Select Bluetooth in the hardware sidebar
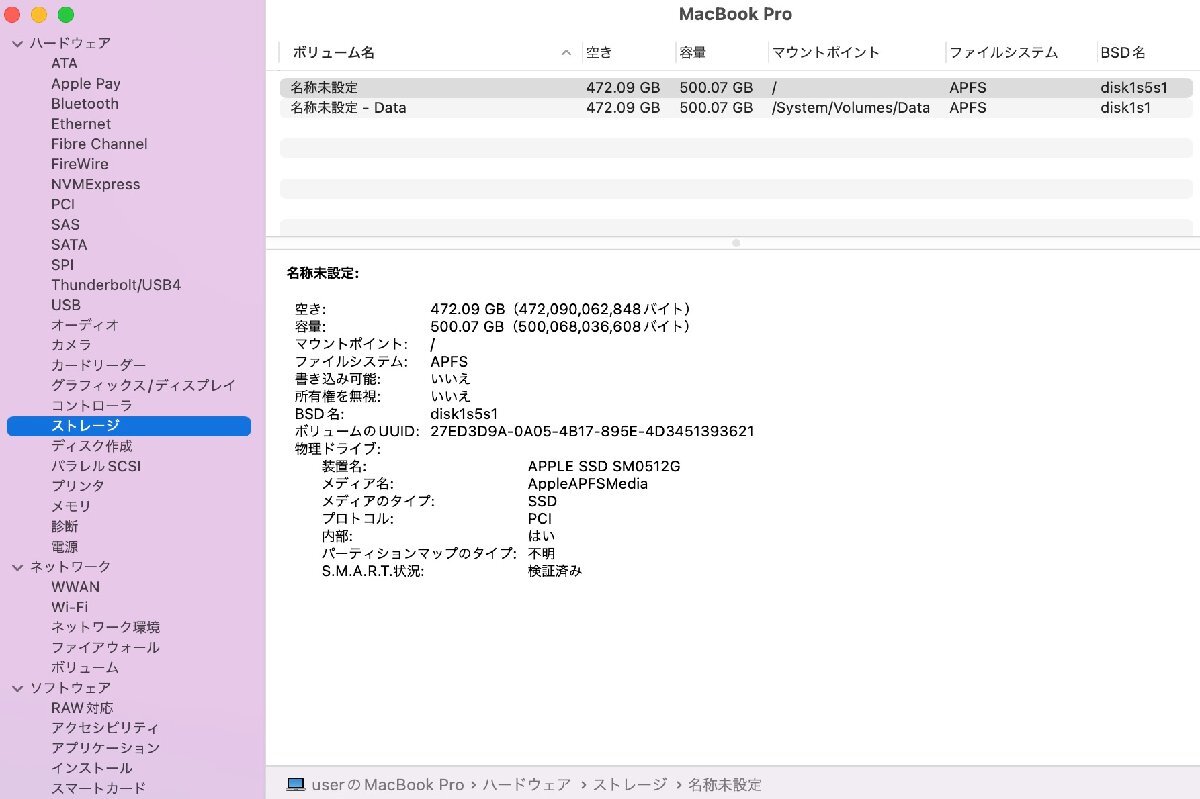The height and width of the screenshot is (799, 1200). click(84, 103)
